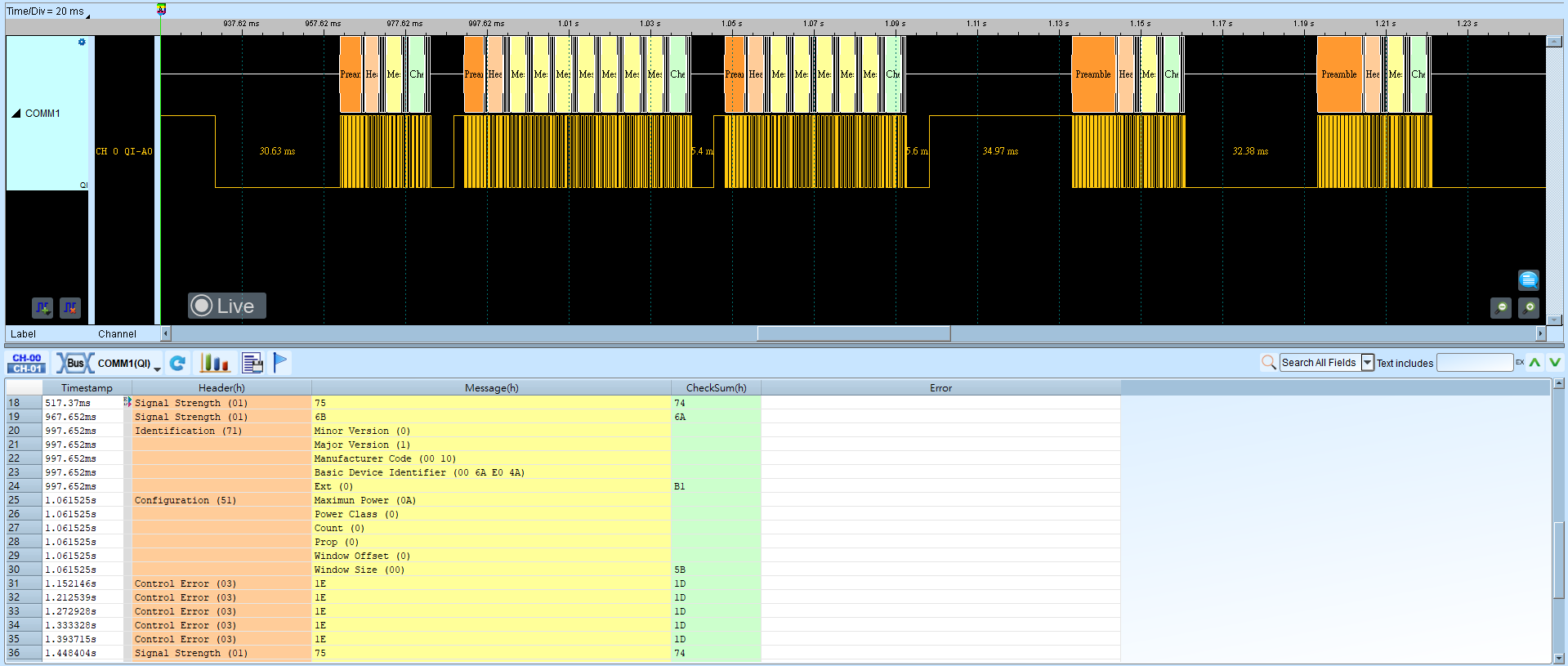This screenshot has width=1568, height=666.
Task: Click the refresh decode icon
Action: click(178, 363)
